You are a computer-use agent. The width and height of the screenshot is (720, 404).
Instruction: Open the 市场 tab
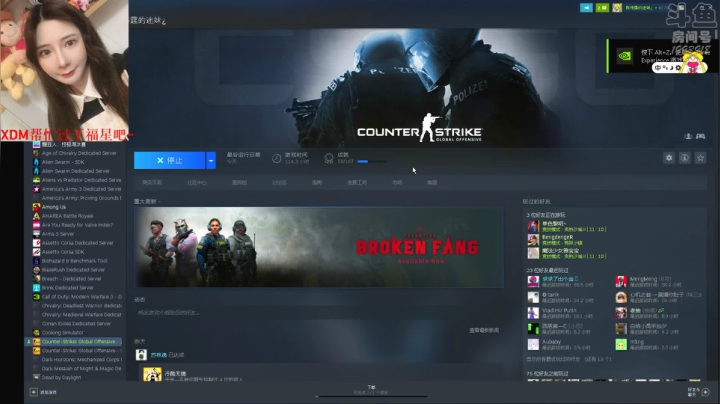coord(397,183)
